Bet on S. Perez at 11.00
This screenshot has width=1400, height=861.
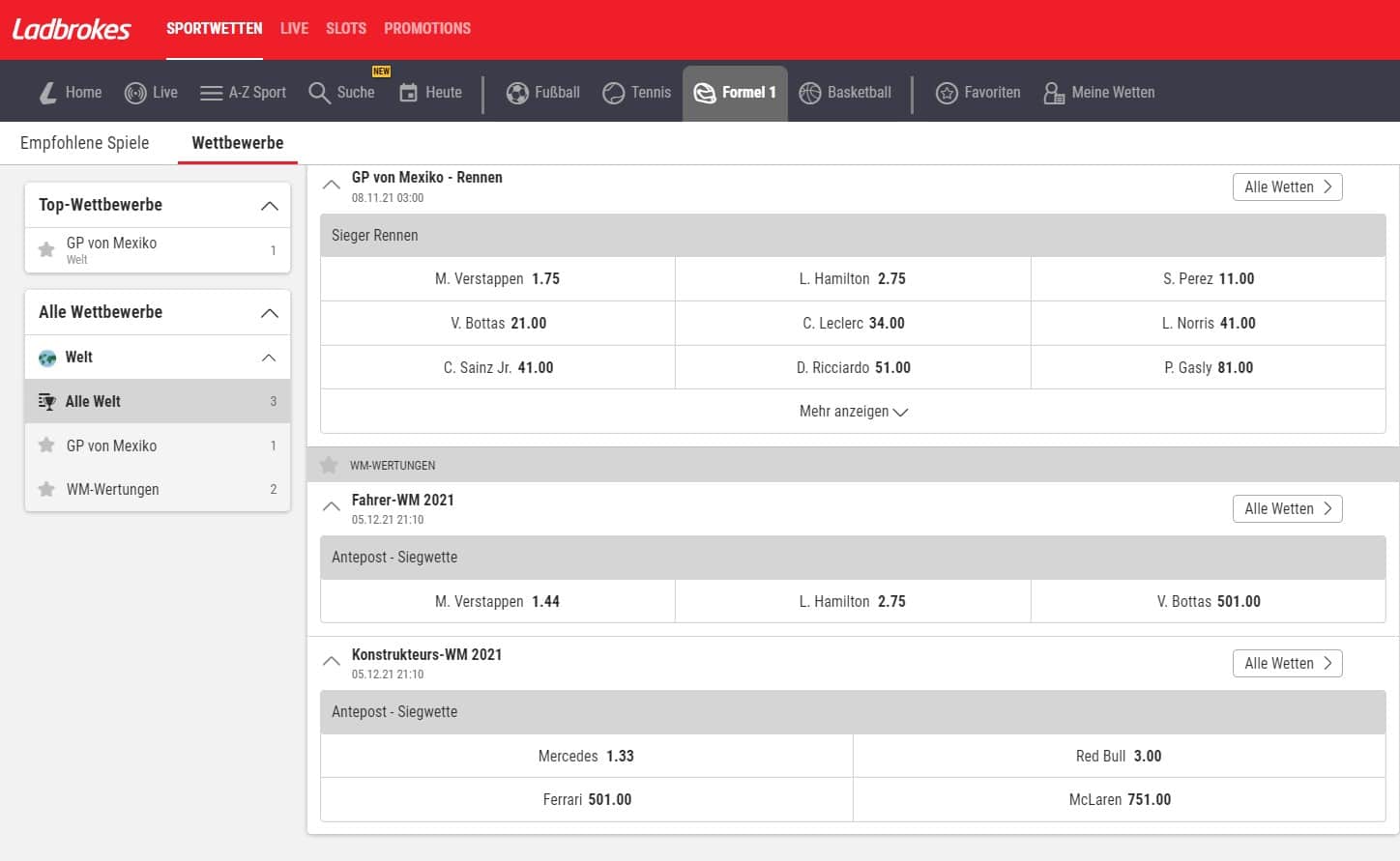(1209, 279)
